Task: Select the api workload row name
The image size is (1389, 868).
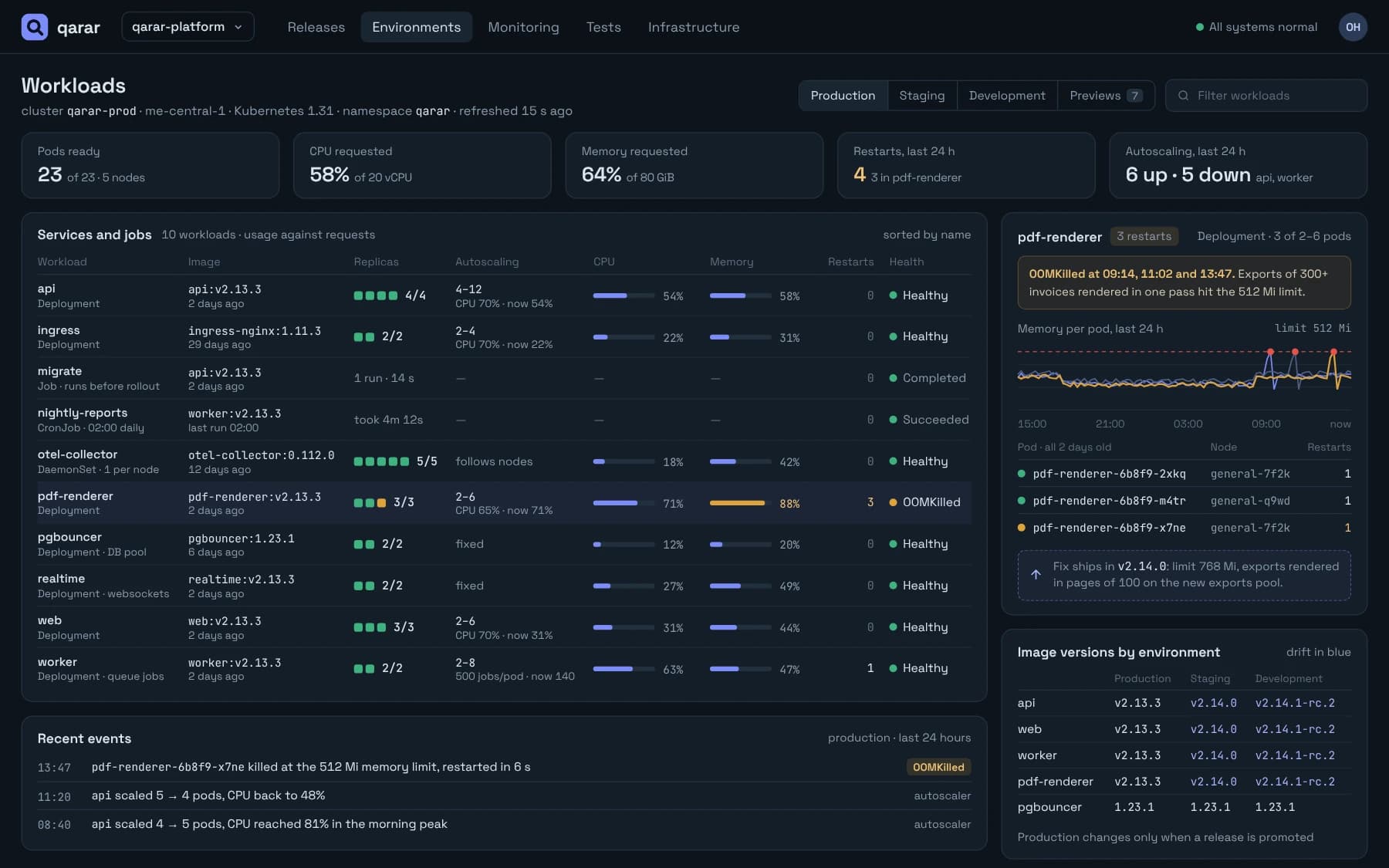Action: (x=46, y=289)
